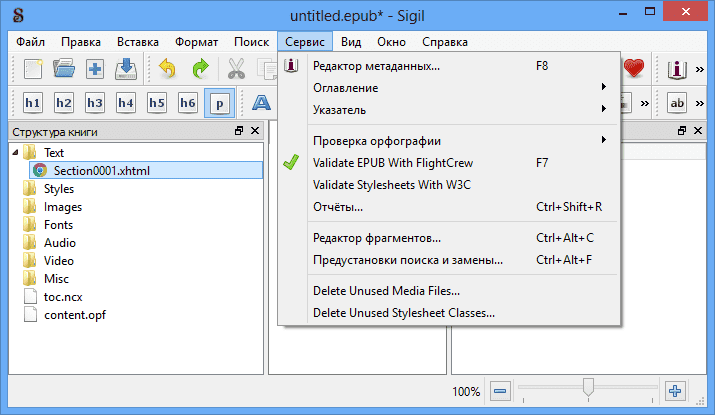Expand the Указатель submenu

point(339,109)
